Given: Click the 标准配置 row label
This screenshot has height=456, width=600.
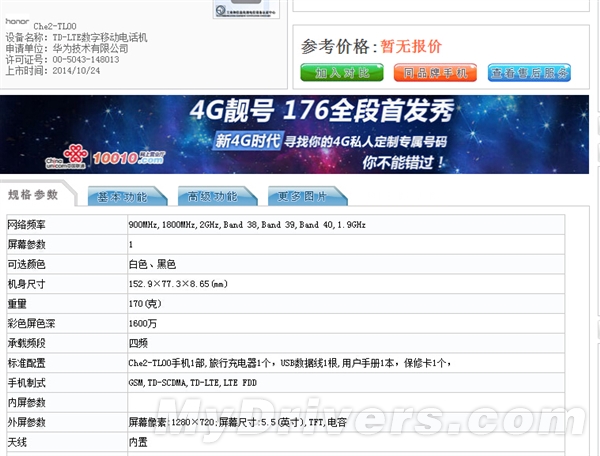Looking at the screenshot, I should pos(26,363).
